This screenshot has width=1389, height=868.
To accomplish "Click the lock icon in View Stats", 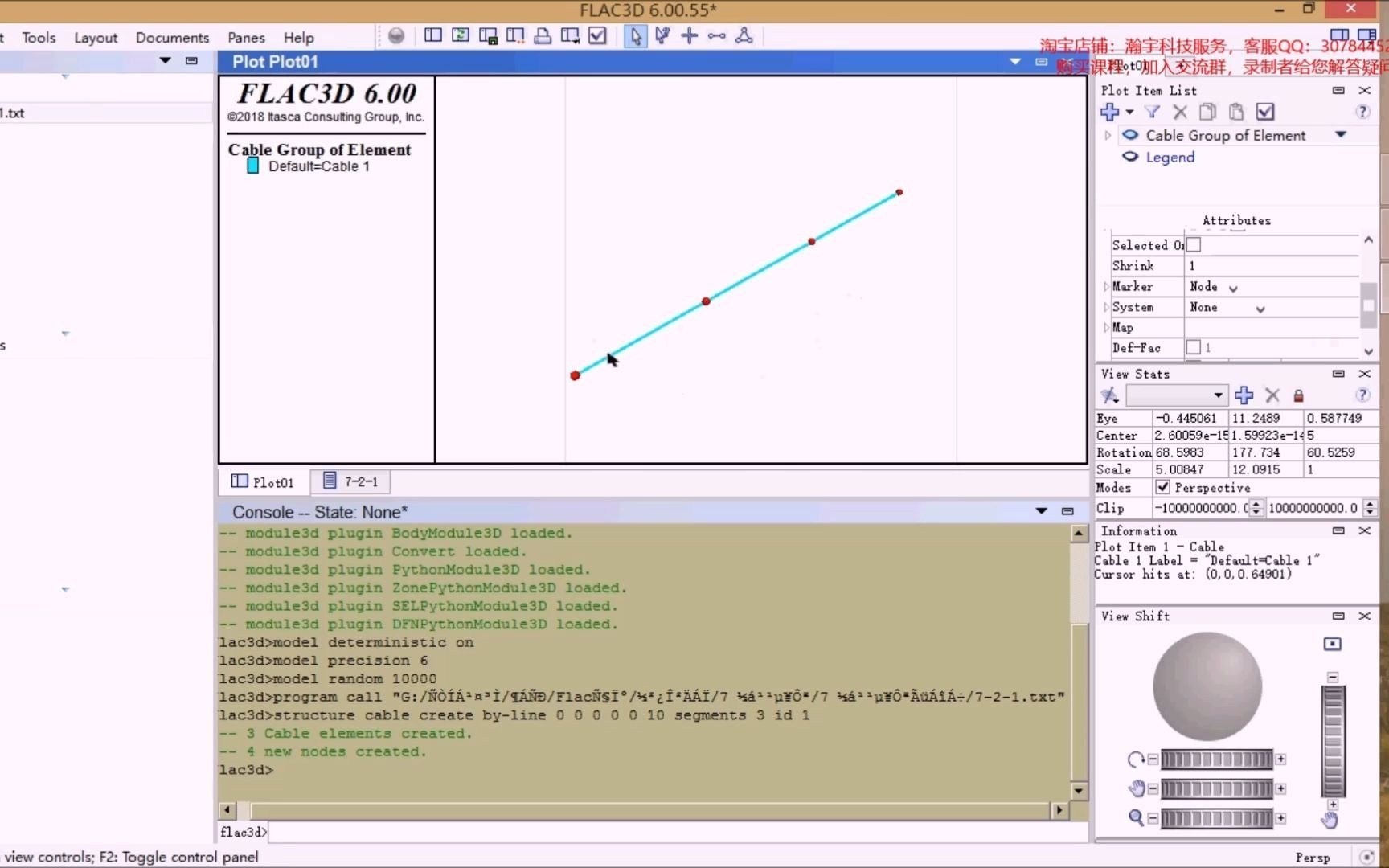I will 1298,395.
